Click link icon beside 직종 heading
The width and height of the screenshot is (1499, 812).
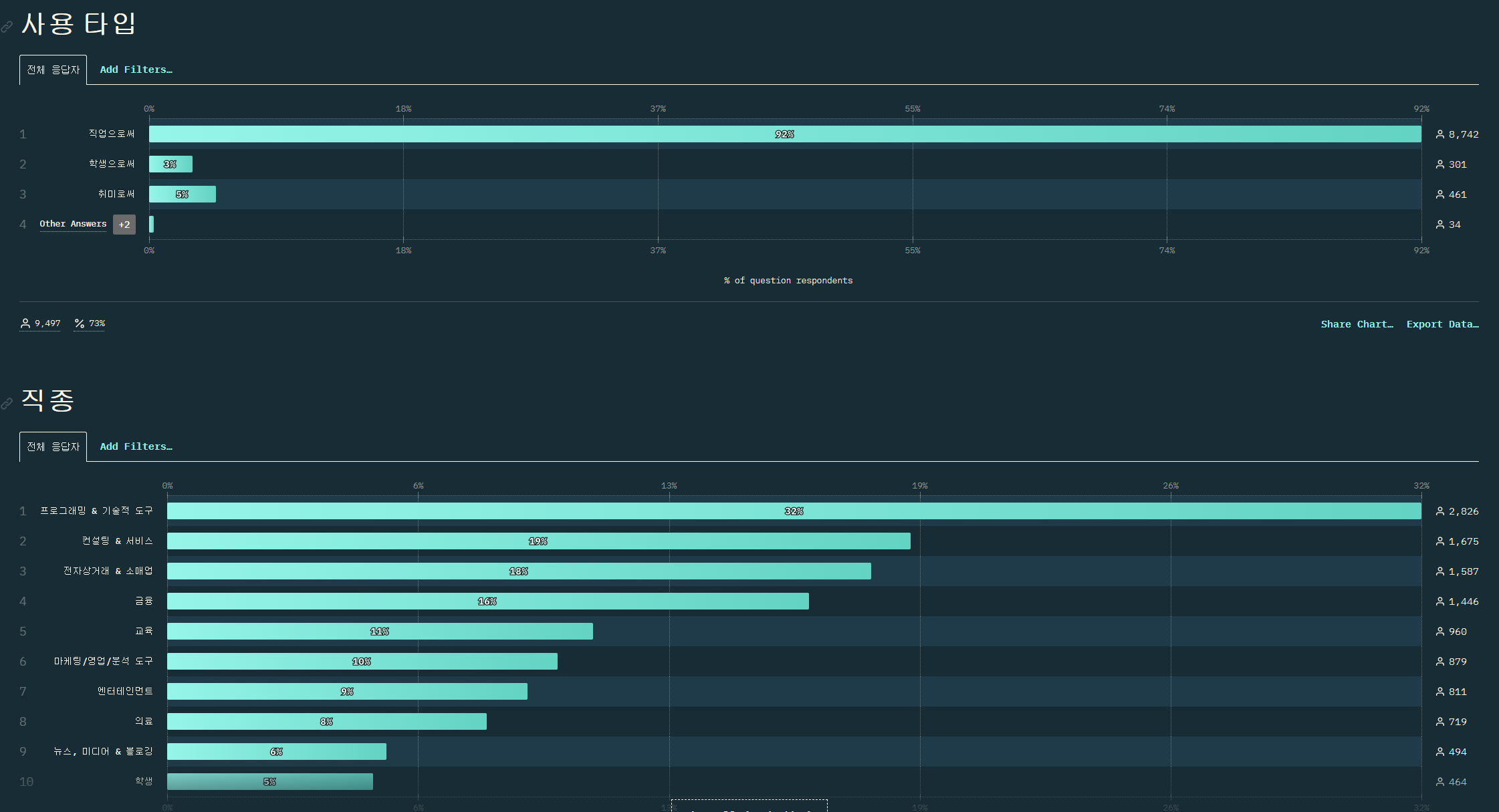7,404
